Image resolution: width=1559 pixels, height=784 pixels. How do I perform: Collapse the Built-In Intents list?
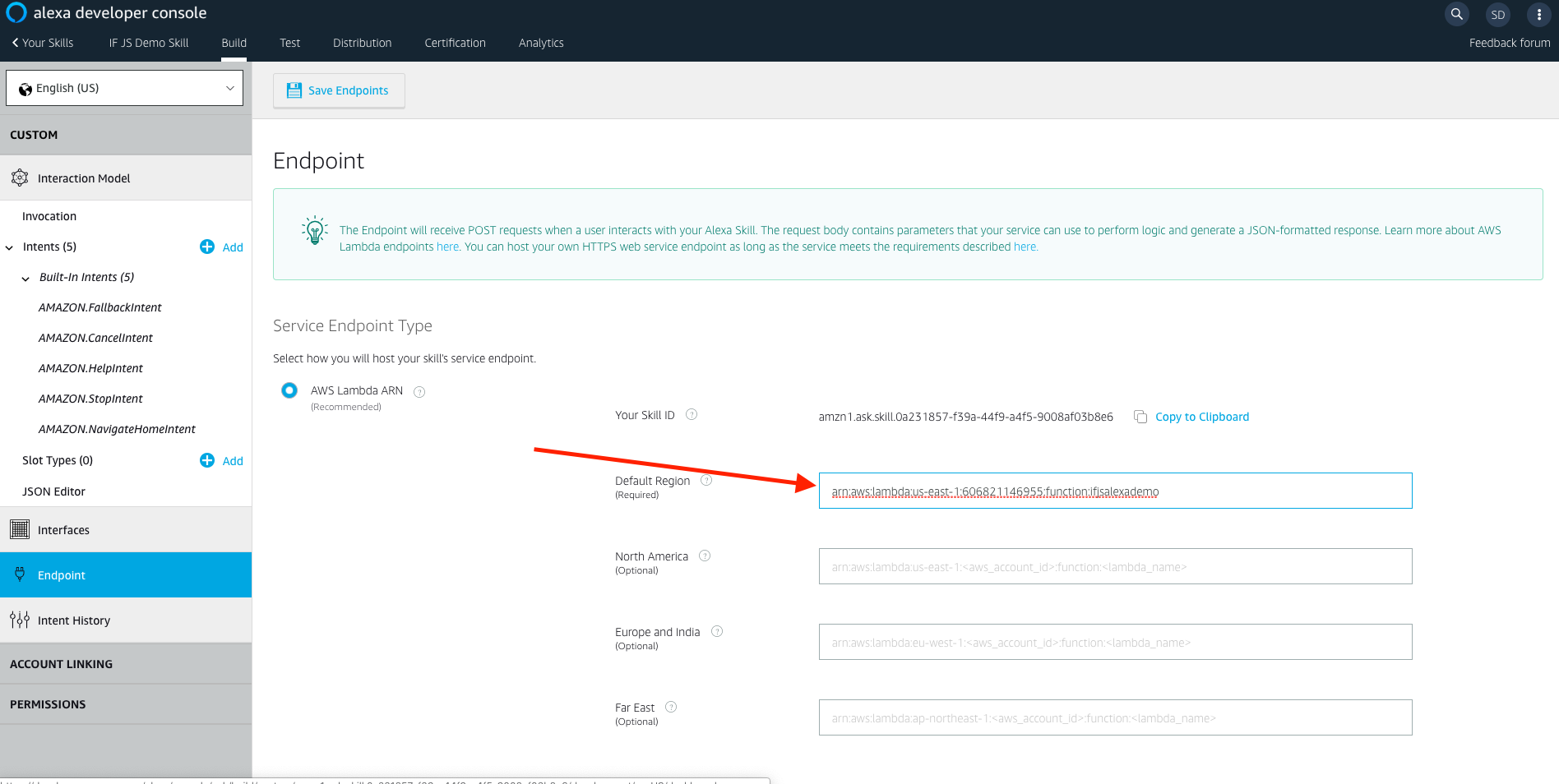click(x=25, y=278)
